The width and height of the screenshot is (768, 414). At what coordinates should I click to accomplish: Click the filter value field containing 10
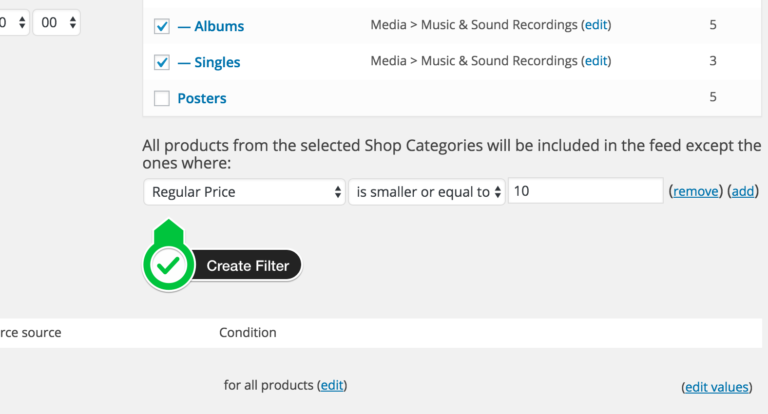click(586, 191)
